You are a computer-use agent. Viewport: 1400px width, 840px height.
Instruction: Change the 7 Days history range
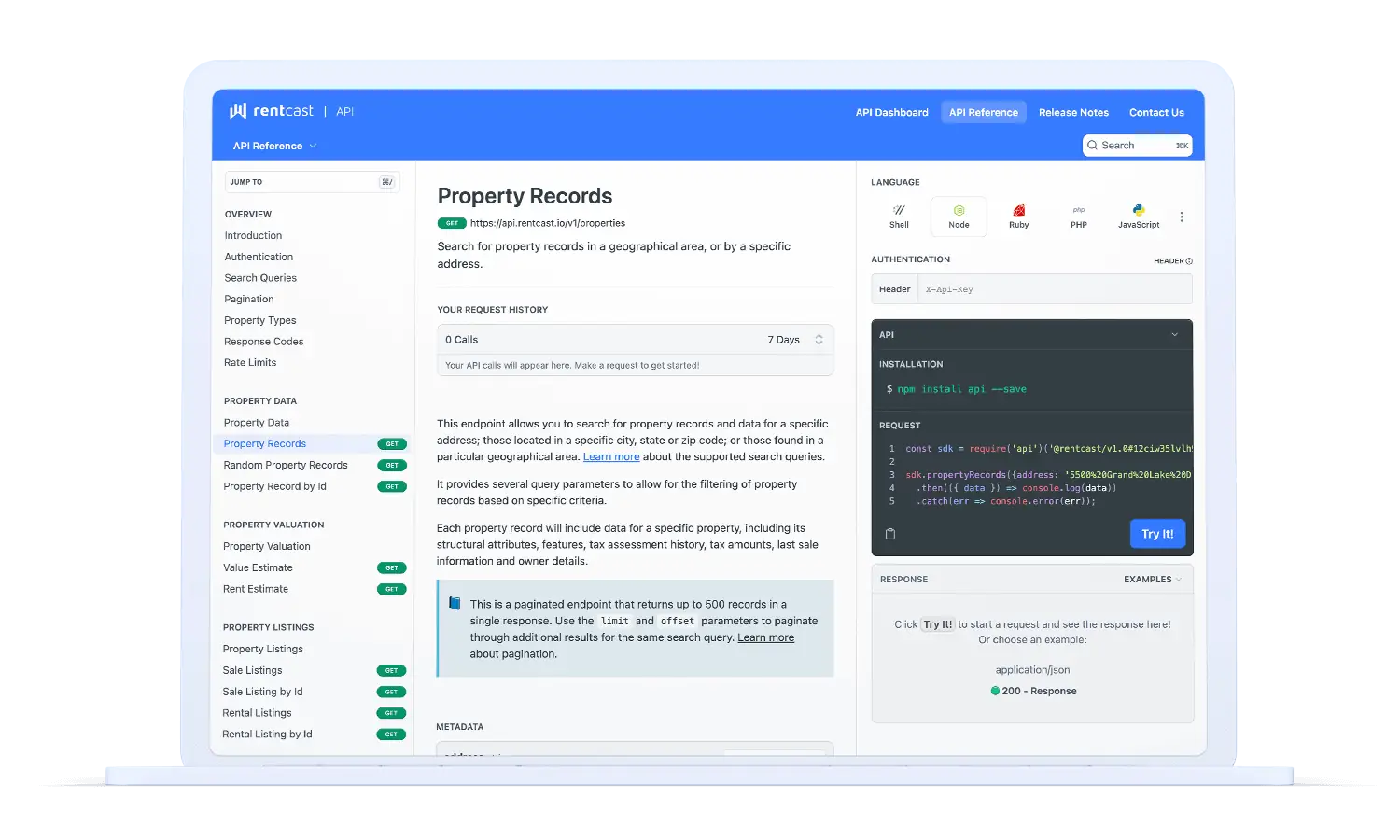(795, 340)
